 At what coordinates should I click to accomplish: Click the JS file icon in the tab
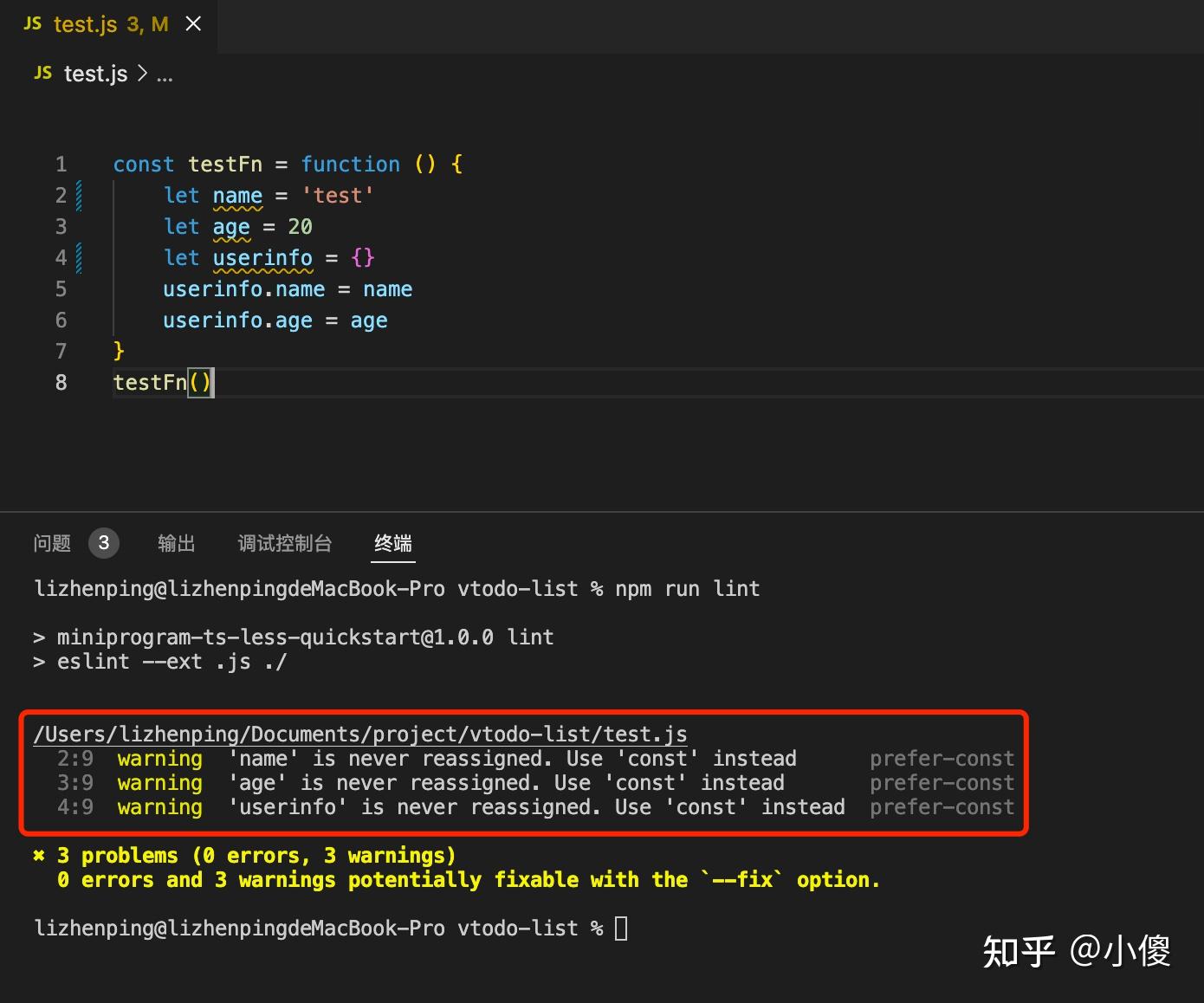(x=33, y=24)
